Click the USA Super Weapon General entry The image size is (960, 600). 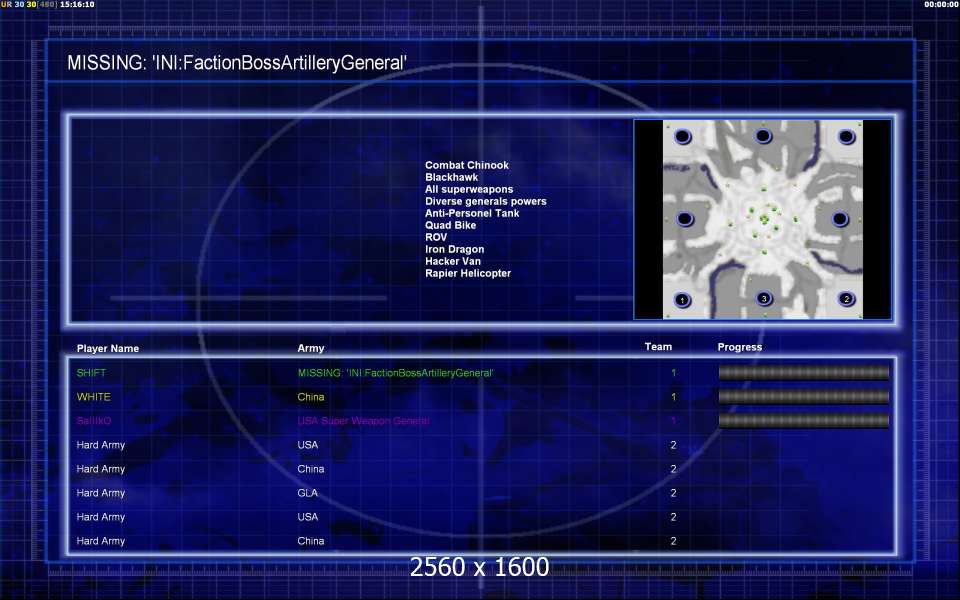click(364, 421)
